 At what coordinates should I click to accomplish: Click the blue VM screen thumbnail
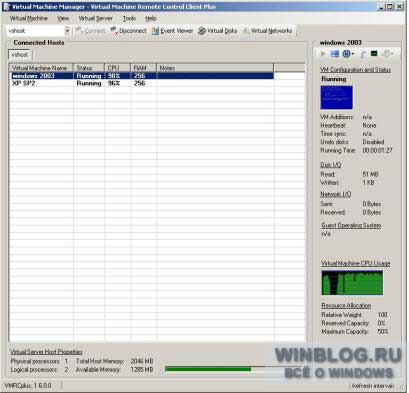click(336, 98)
